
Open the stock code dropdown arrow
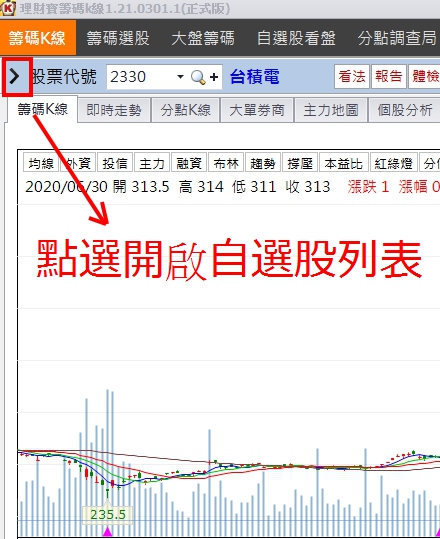(180, 76)
